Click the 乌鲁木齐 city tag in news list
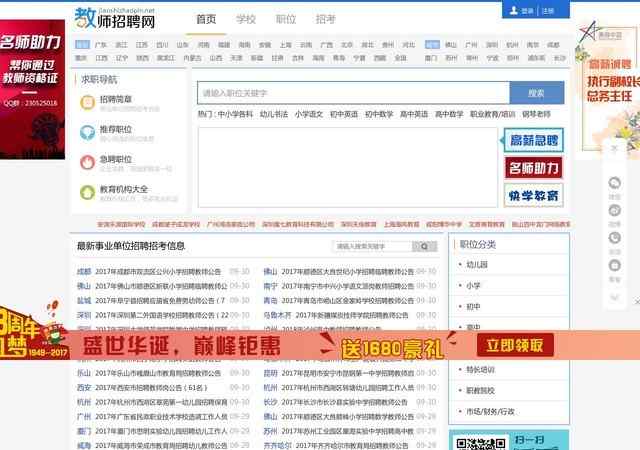This screenshot has width=640, height=450. point(278,315)
